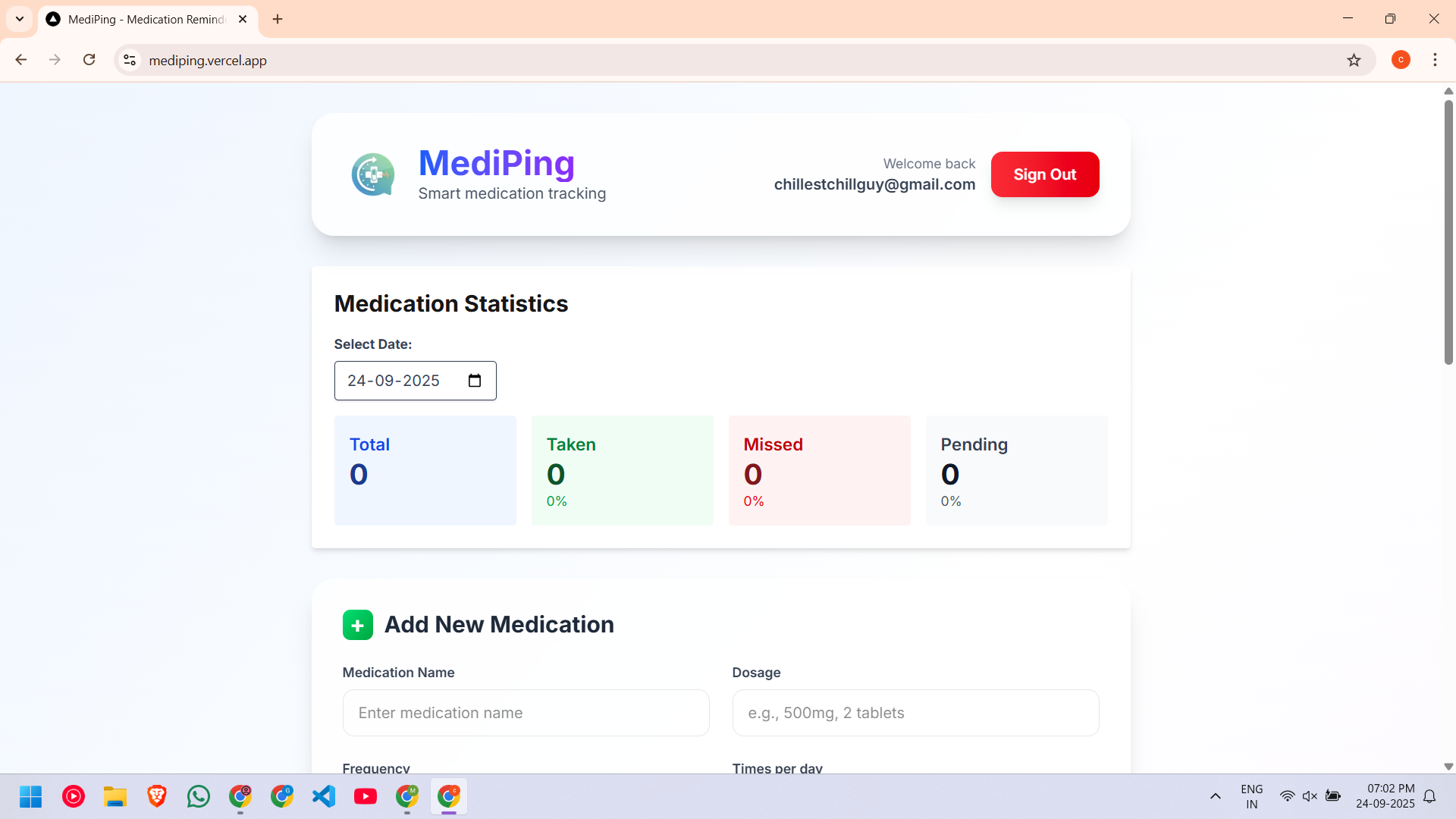Click the MediPing logo icon
This screenshot has width=1456, height=819.
[x=373, y=174]
